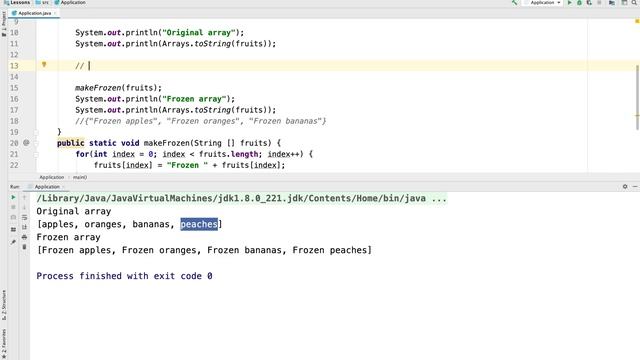Collapse the makeFrozen method fold marker on line 20

pyautogui.click(x=36, y=143)
